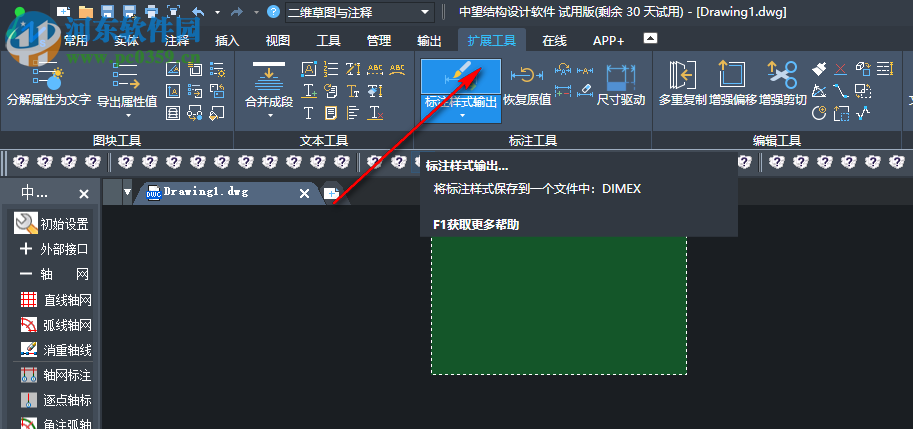
Task: Click 消重轴线 in the left panel
Action: click(x=55, y=350)
